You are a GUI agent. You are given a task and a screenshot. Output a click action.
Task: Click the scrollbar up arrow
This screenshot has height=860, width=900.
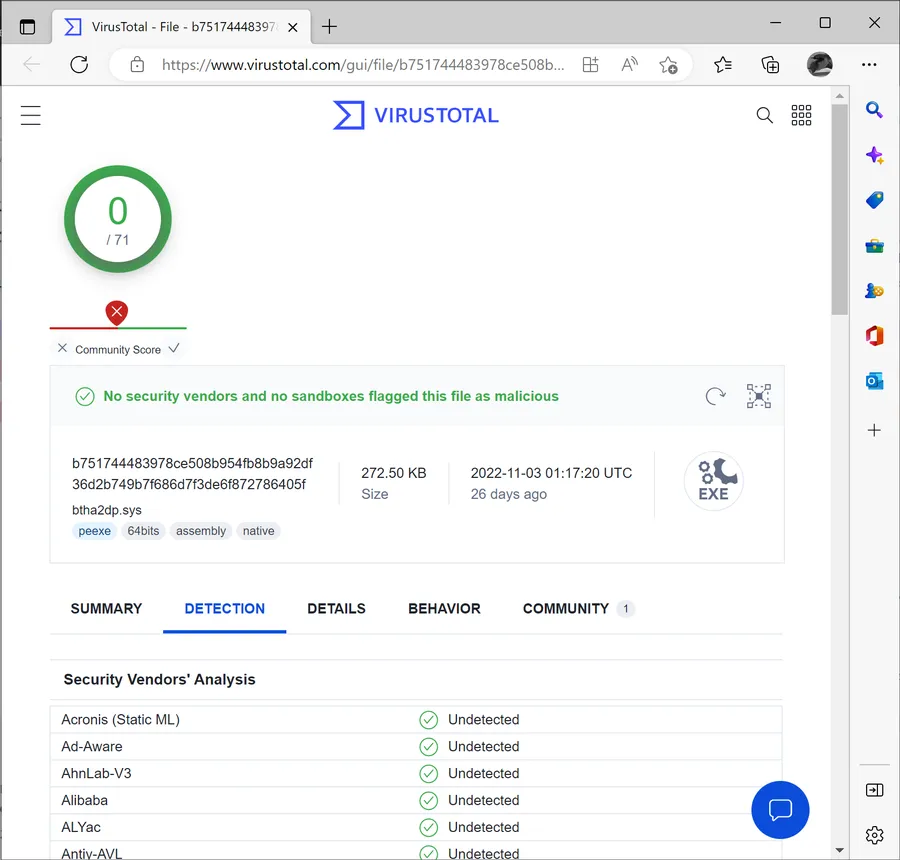(x=839, y=96)
